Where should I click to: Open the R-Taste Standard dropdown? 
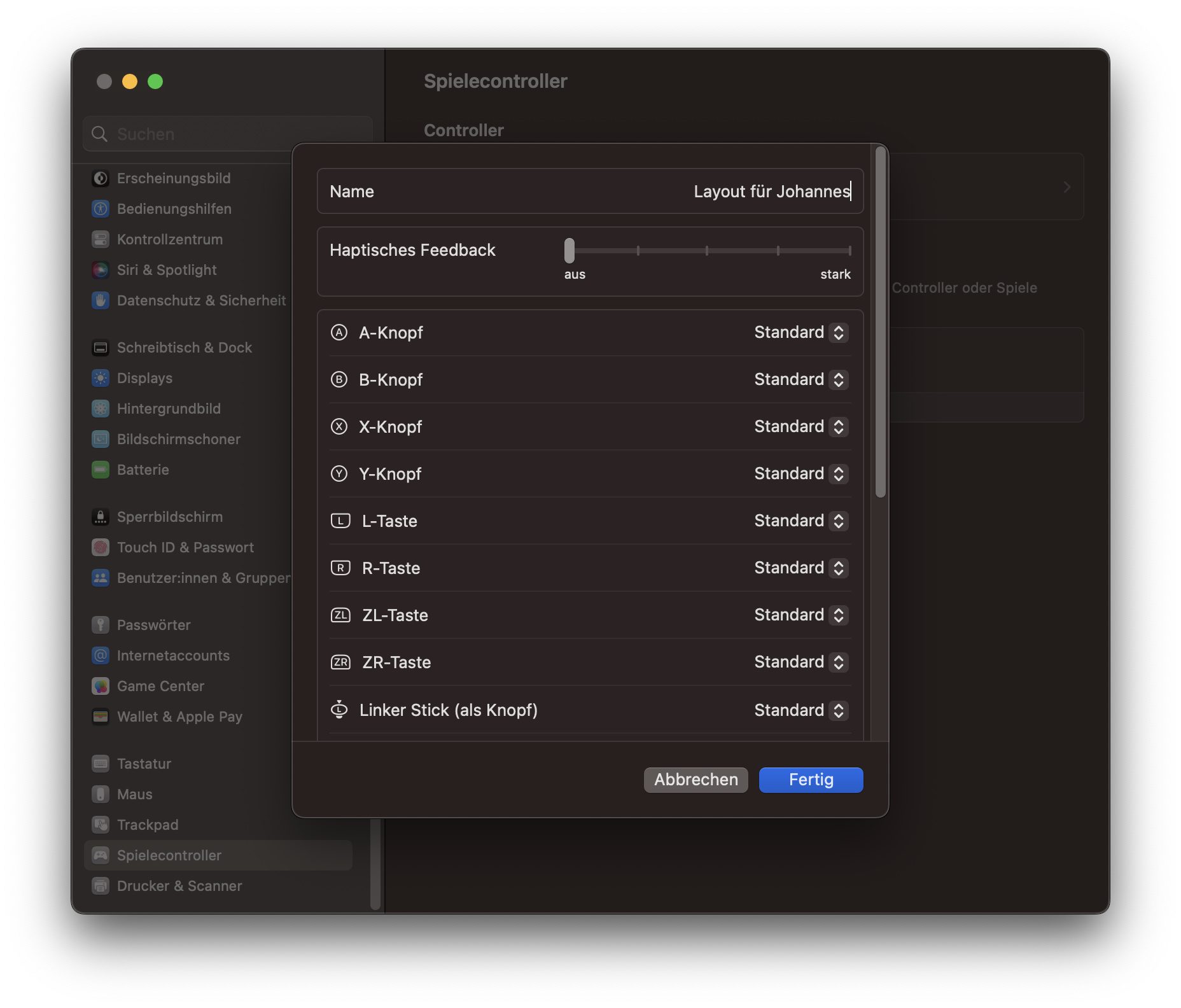click(801, 568)
